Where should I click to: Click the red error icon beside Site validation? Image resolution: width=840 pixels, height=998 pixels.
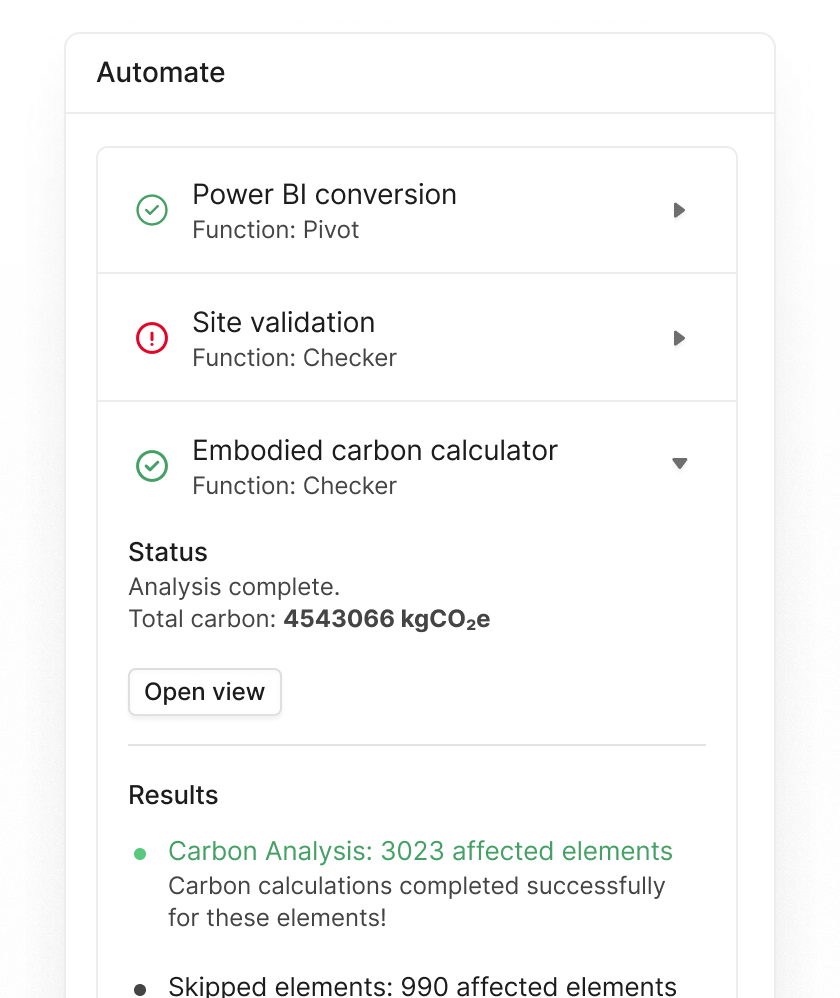point(152,338)
